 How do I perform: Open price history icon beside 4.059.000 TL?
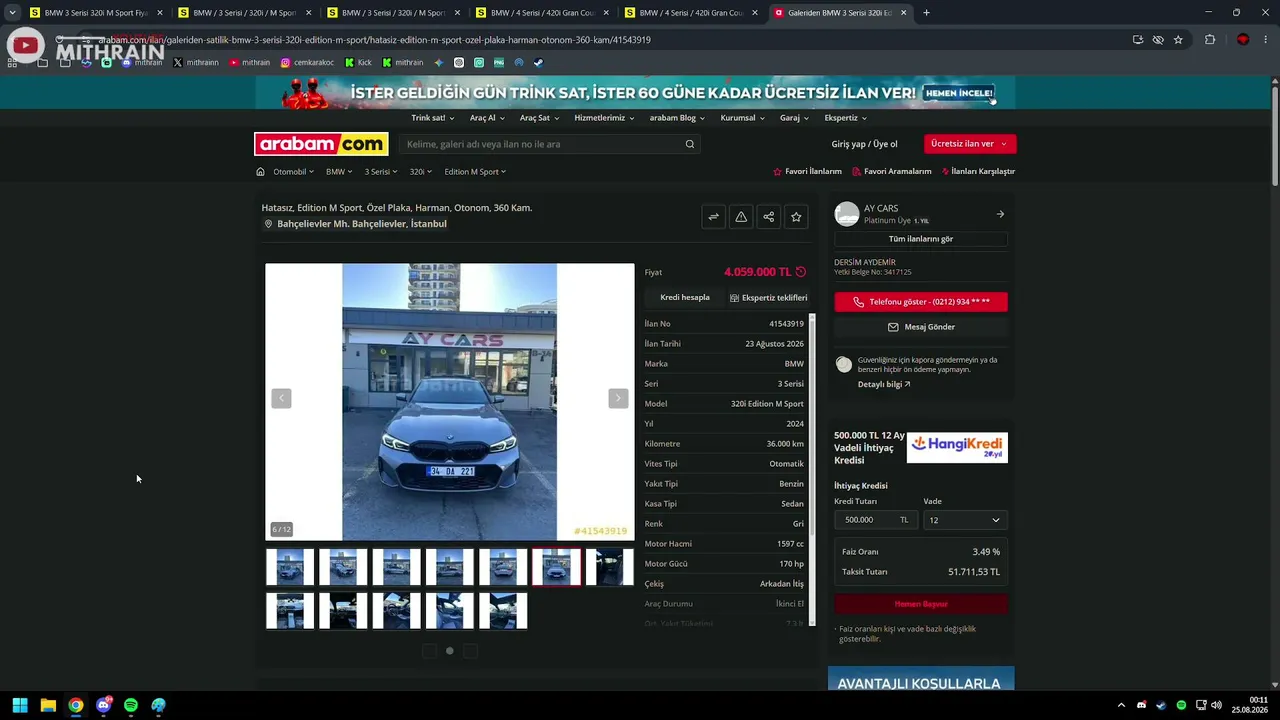coord(800,272)
